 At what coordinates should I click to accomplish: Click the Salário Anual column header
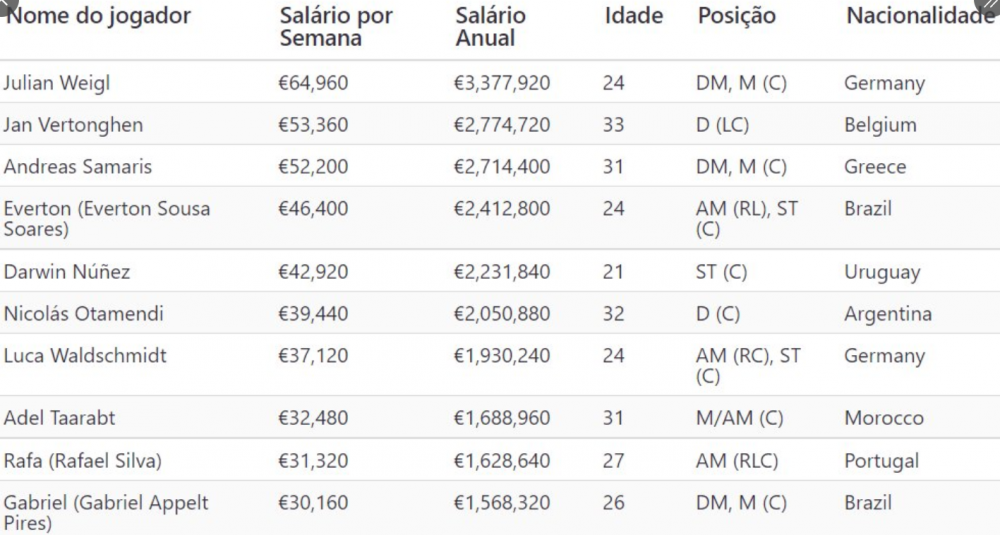490,27
